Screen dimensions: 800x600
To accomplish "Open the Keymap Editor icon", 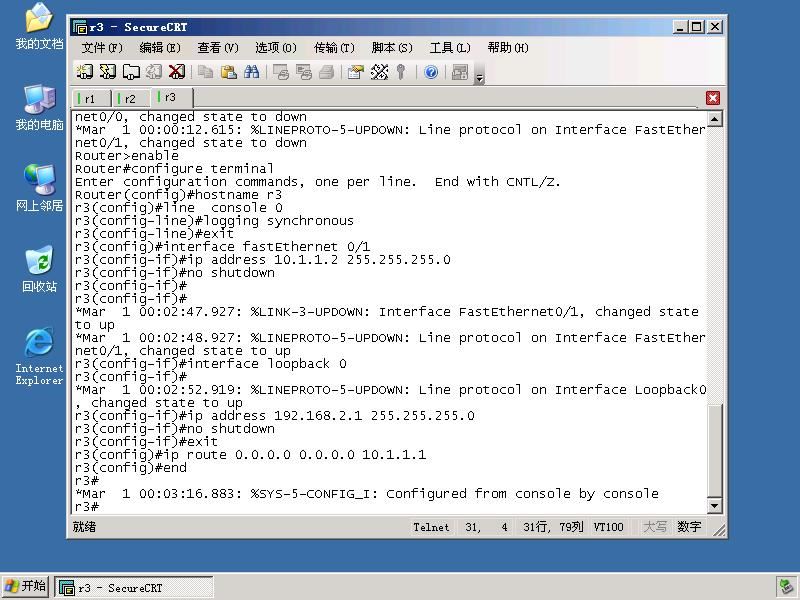I will pos(379,72).
